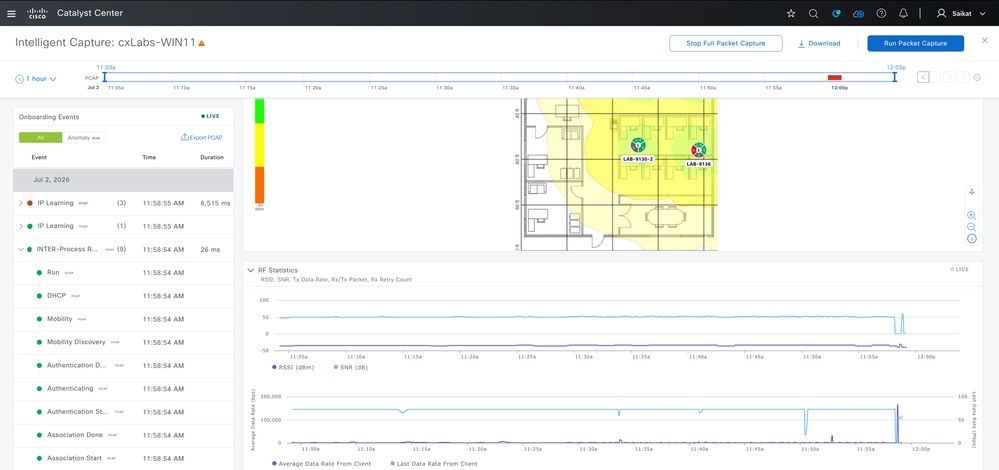Select the LAB-9136 access point icon
Viewport: 999px width, 470px height.
tap(698, 150)
